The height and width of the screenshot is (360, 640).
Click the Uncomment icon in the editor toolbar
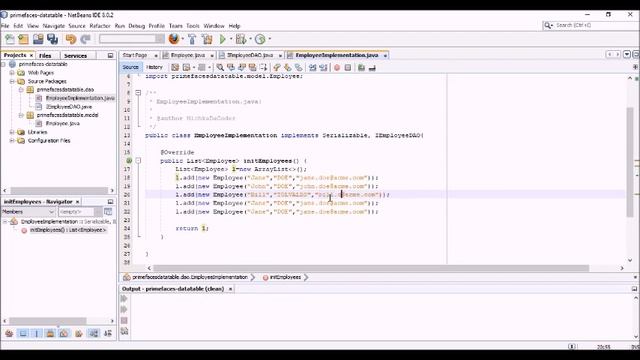click(x=372, y=67)
